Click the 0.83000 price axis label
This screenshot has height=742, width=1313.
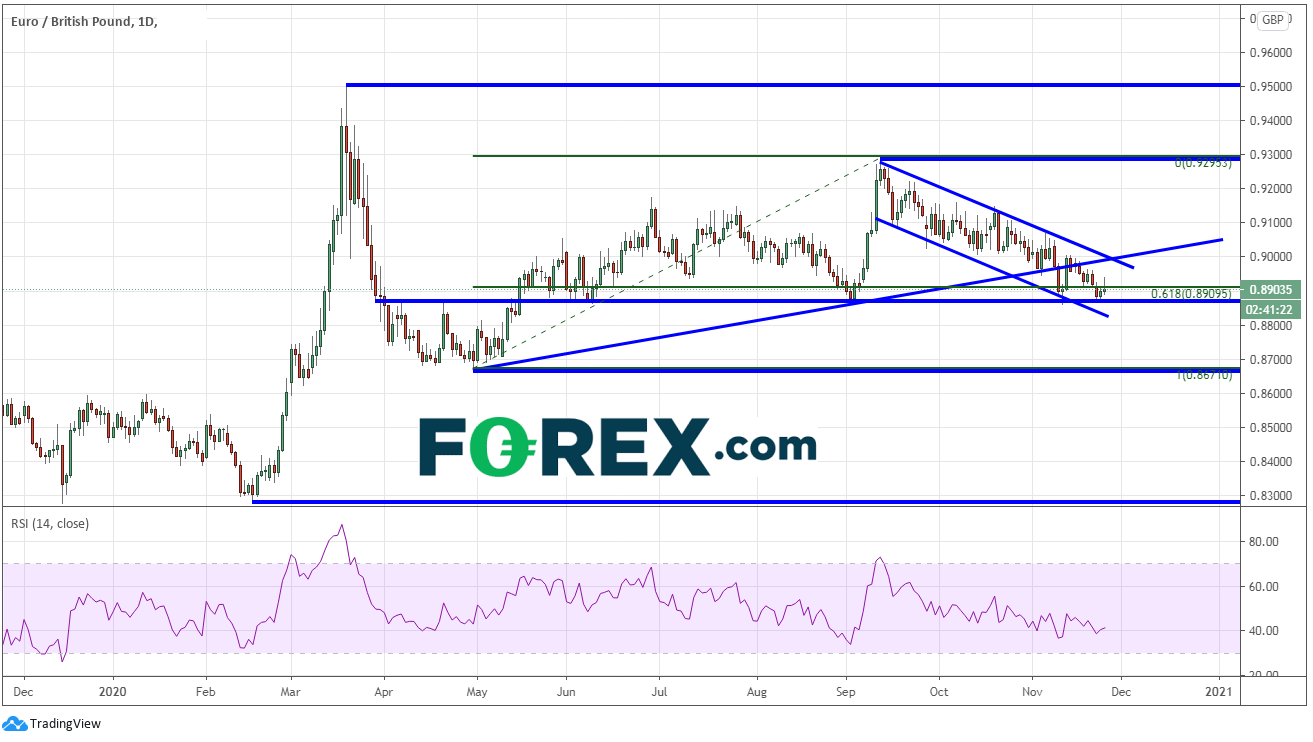pyautogui.click(x=1272, y=496)
